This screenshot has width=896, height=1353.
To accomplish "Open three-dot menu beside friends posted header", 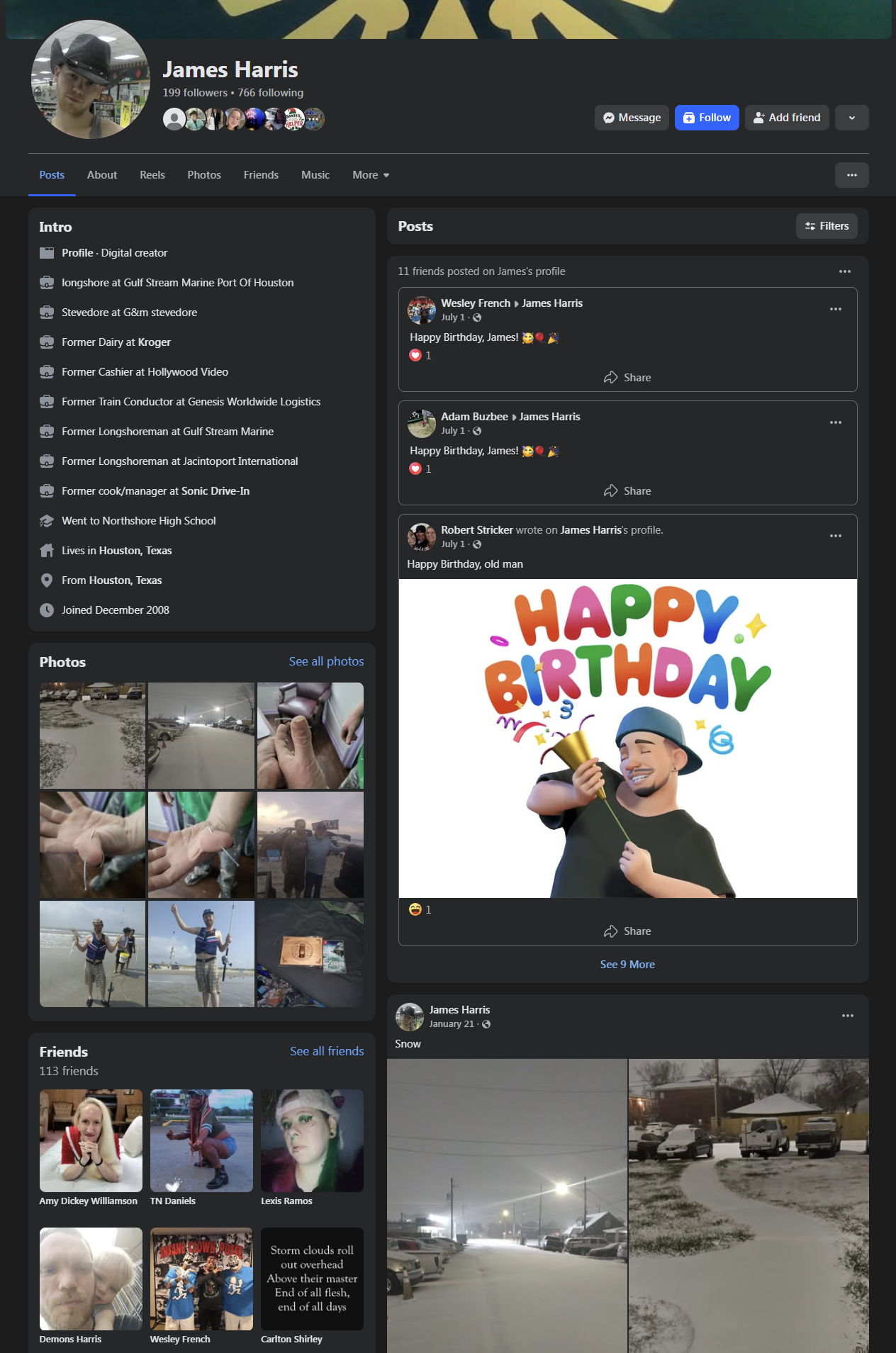I will 844,271.
